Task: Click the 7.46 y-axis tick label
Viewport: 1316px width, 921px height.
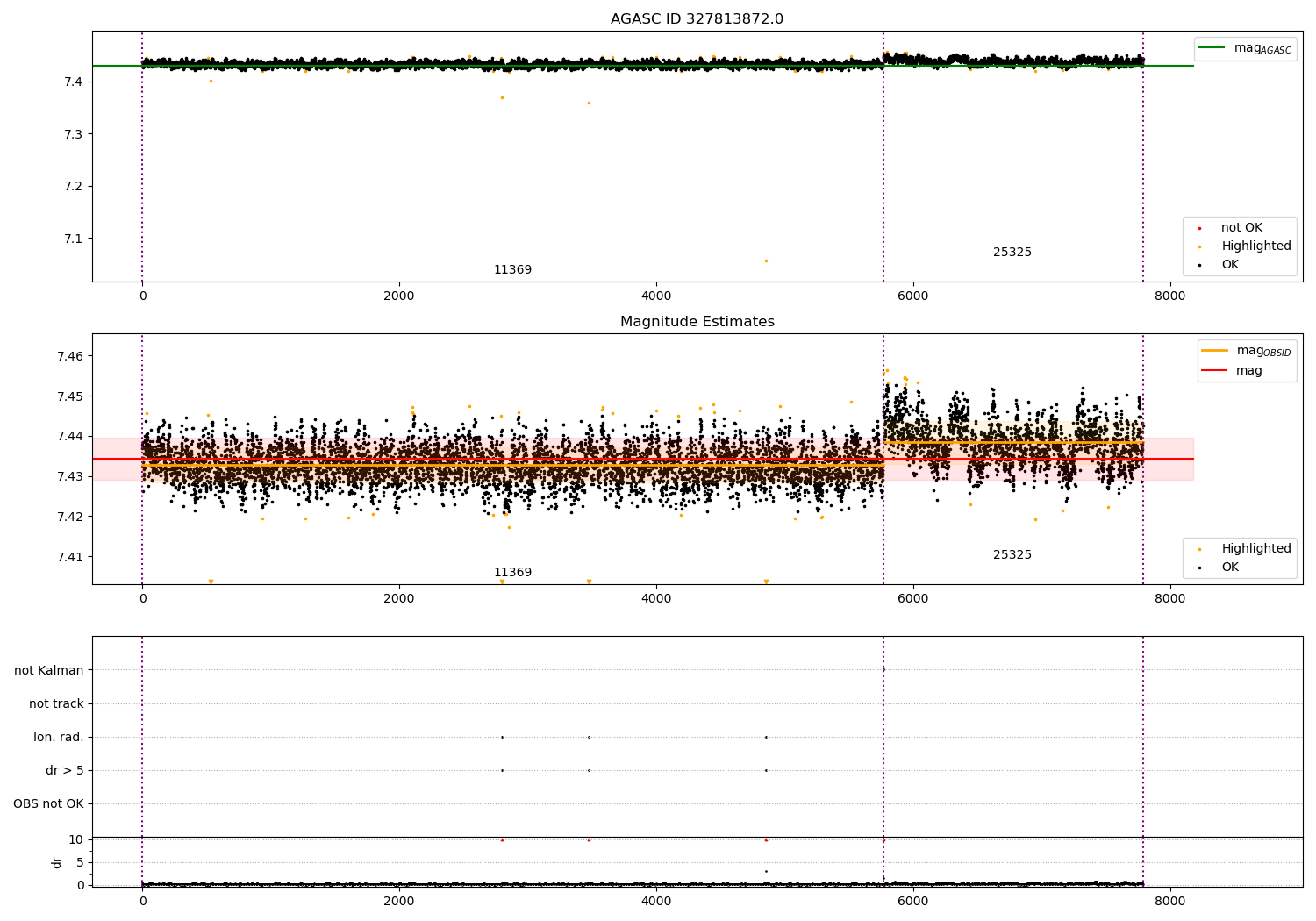Action: (x=70, y=356)
